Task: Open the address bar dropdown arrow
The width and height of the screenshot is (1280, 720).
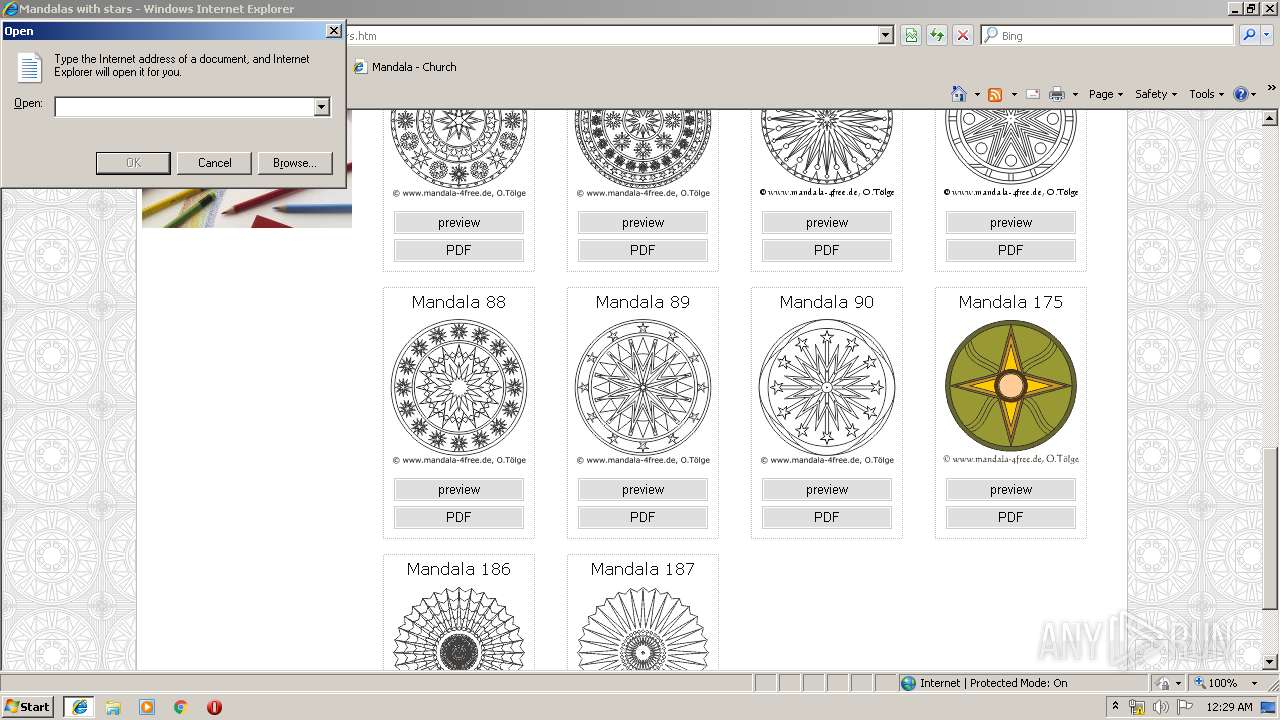Action: (885, 35)
